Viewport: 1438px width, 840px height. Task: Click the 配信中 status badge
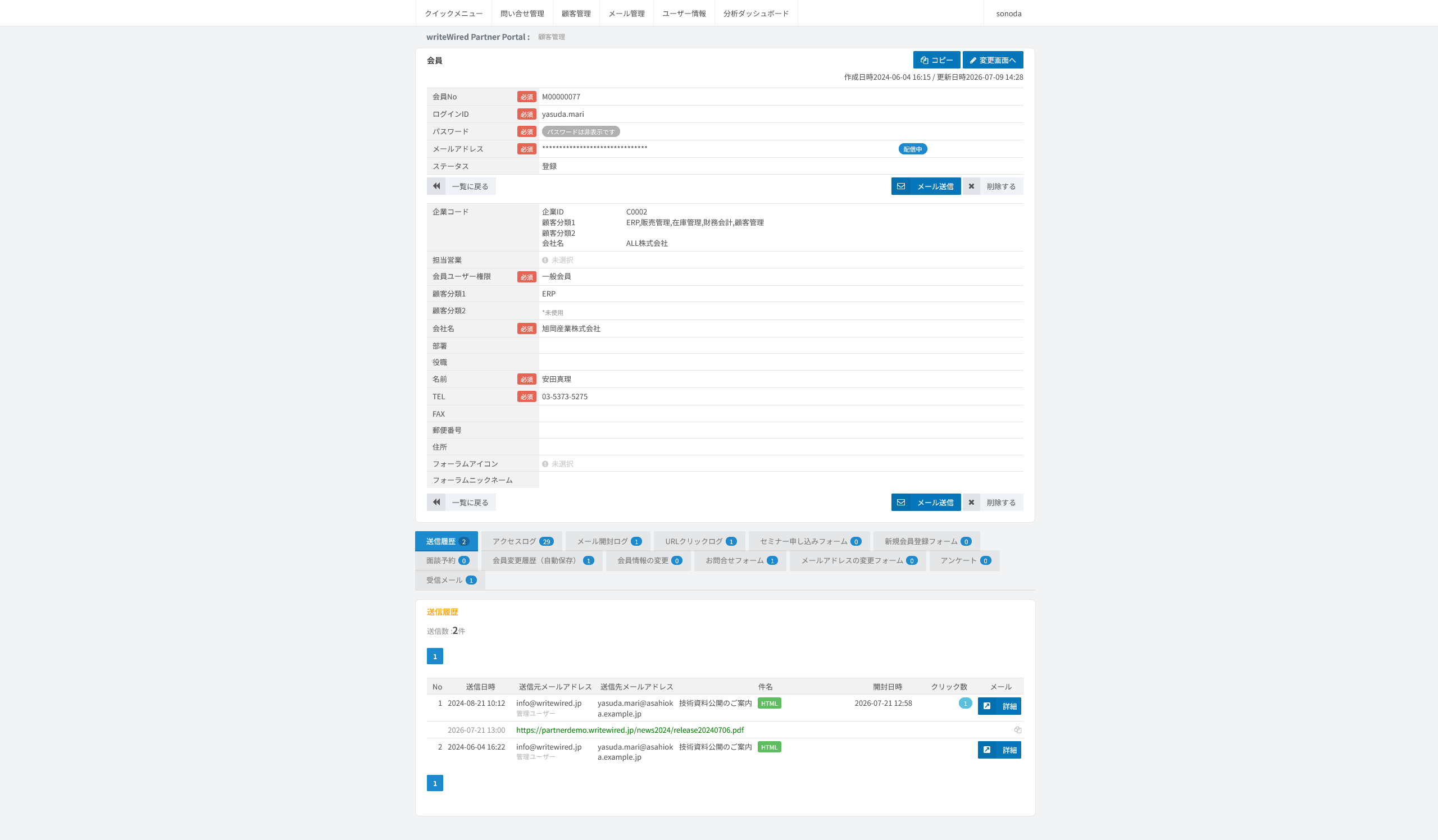coord(912,149)
